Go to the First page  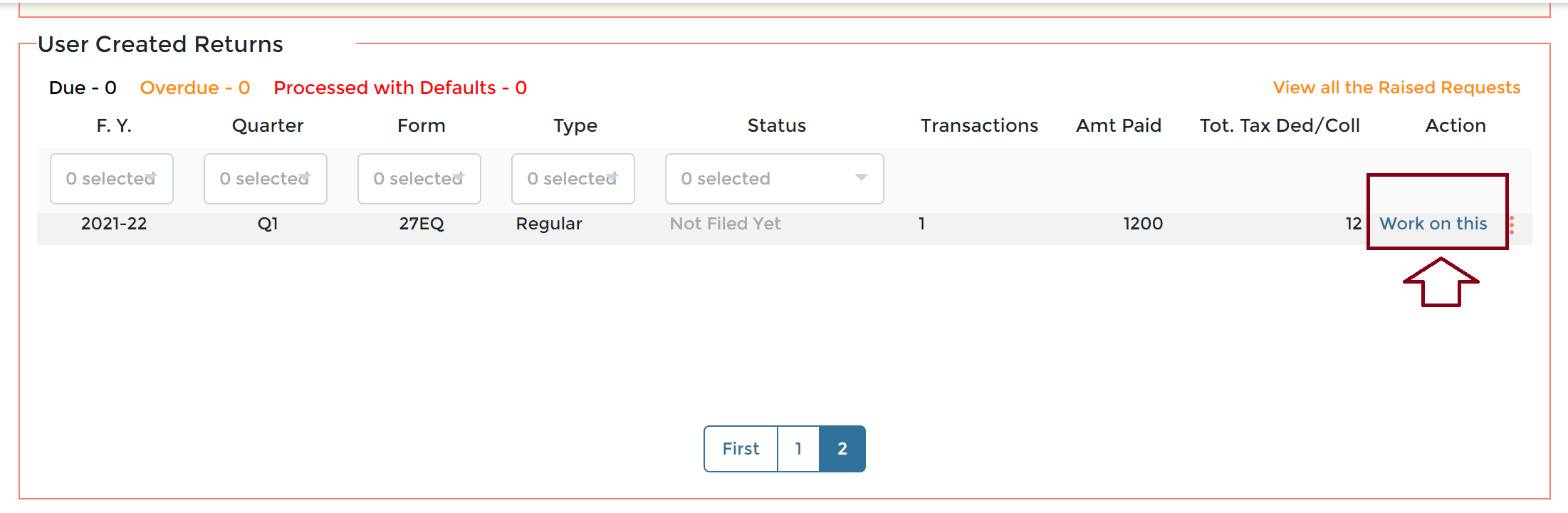pyautogui.click(x=741, y=449)
